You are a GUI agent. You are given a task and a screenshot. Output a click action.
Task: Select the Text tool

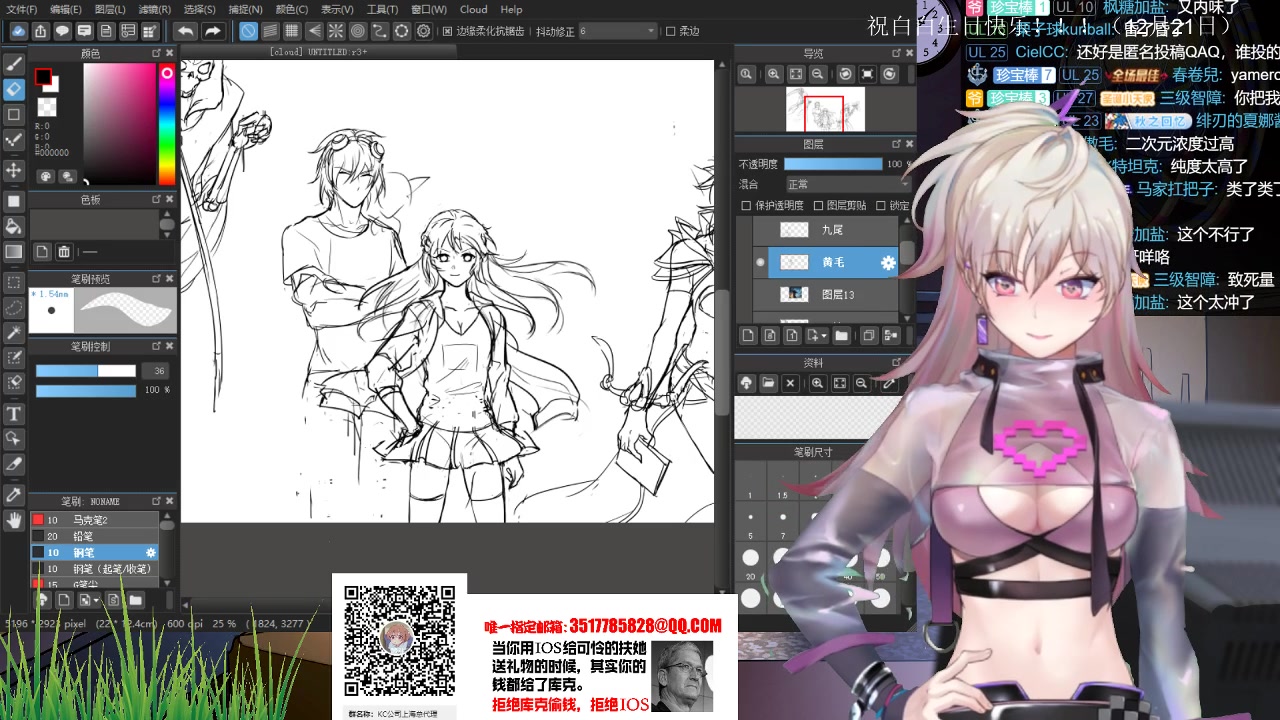(x=14, y=414)
